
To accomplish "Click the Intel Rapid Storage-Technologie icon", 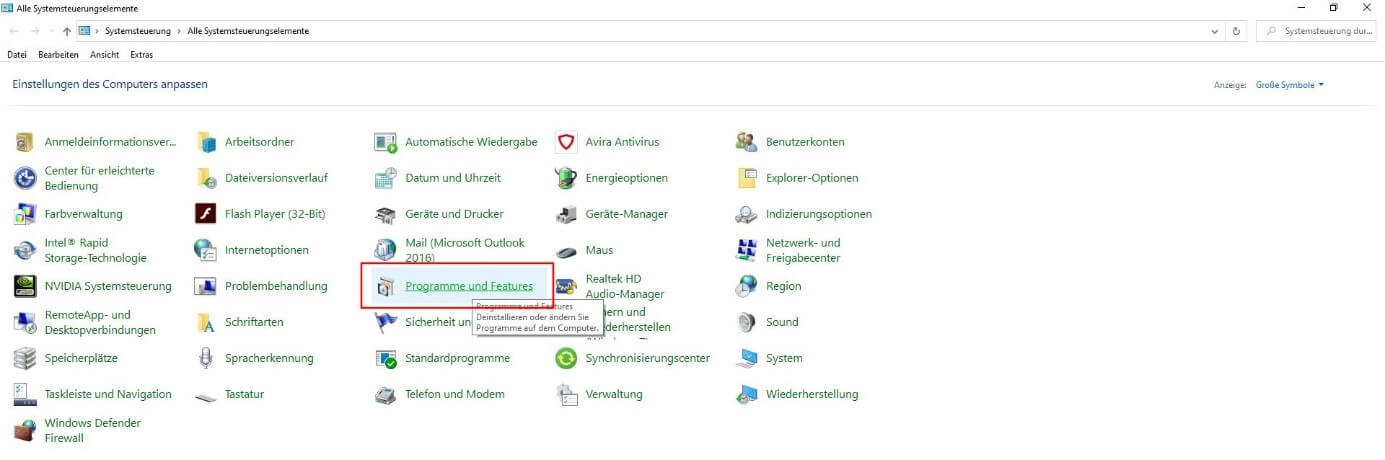I will tap(26, 250).
